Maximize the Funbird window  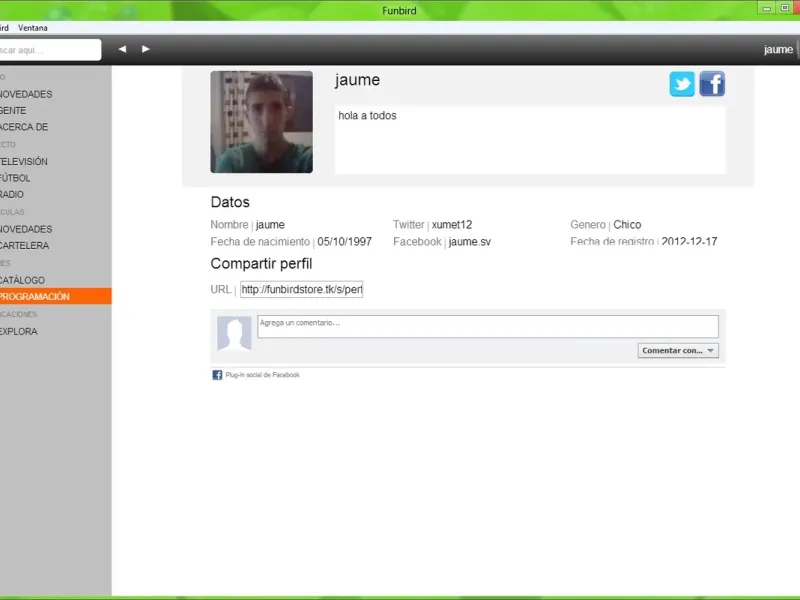tap(784, 8)
